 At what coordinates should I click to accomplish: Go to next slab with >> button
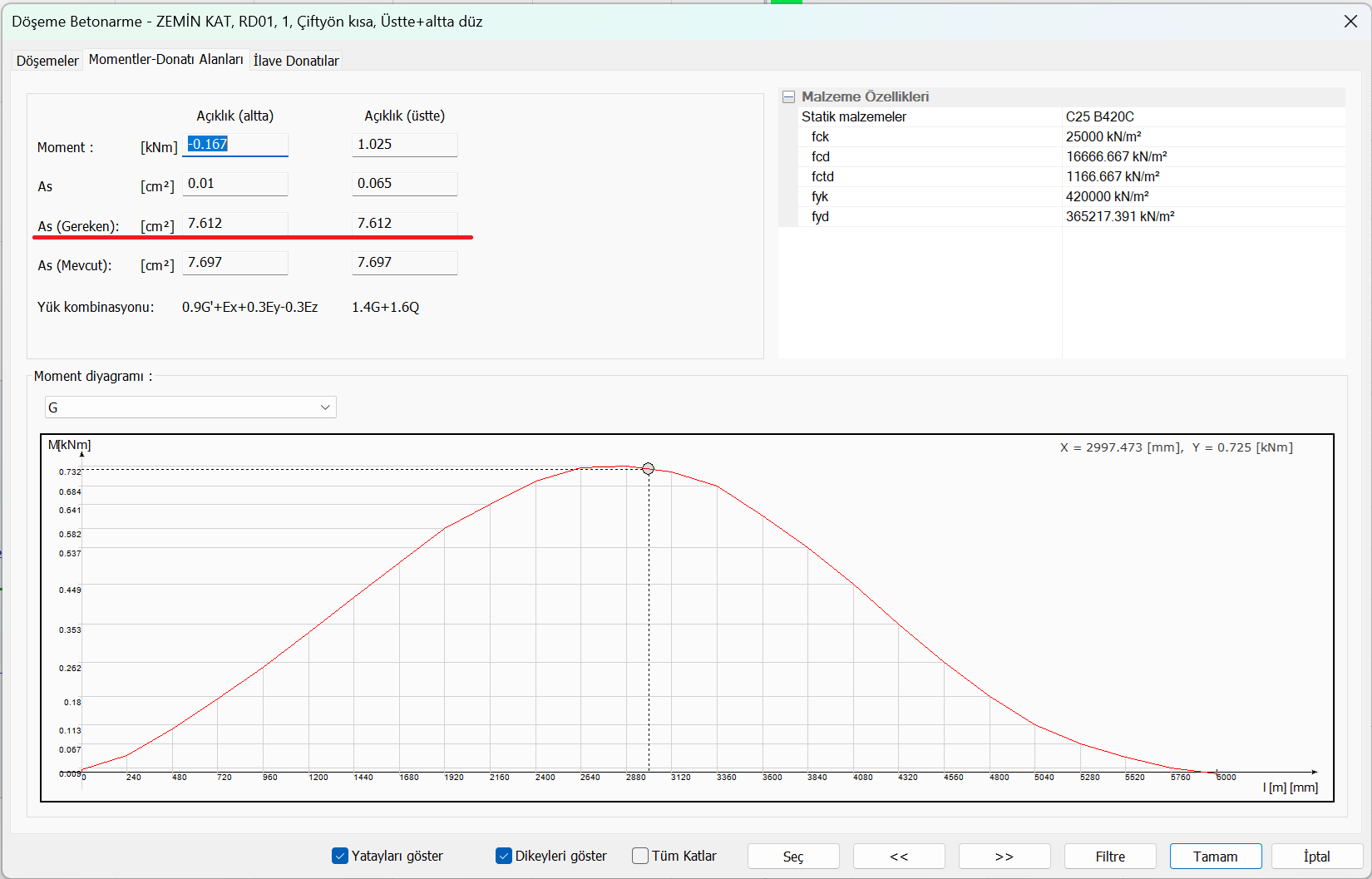(x=1004, y=857)
